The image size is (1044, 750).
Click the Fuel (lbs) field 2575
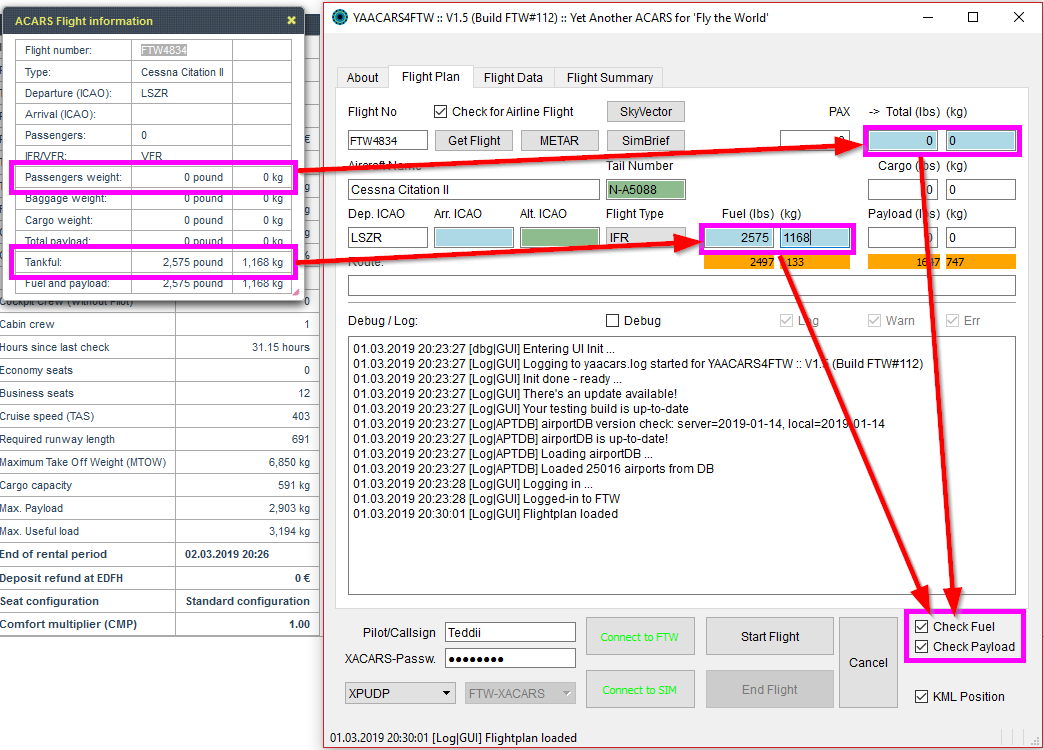click(739, 238)
